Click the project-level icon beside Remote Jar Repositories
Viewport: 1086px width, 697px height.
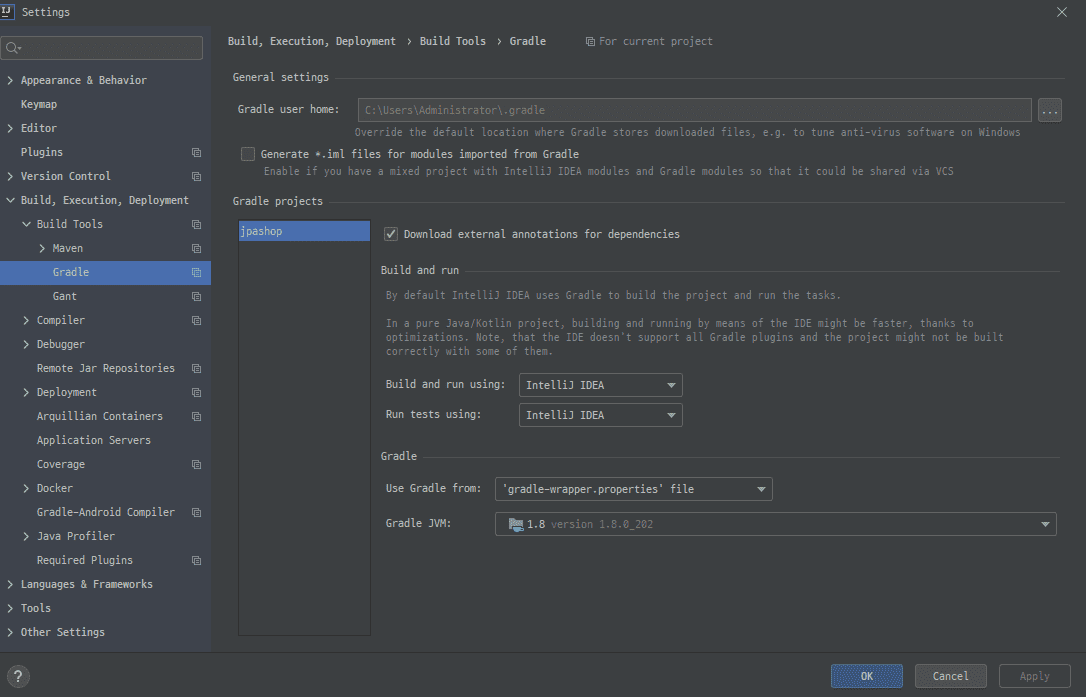coord(196,369)
